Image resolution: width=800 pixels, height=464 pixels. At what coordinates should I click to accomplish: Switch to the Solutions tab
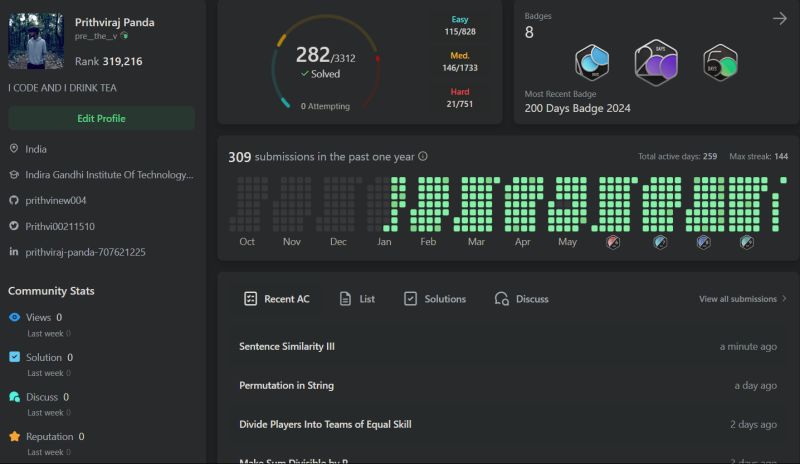point(435,299)
